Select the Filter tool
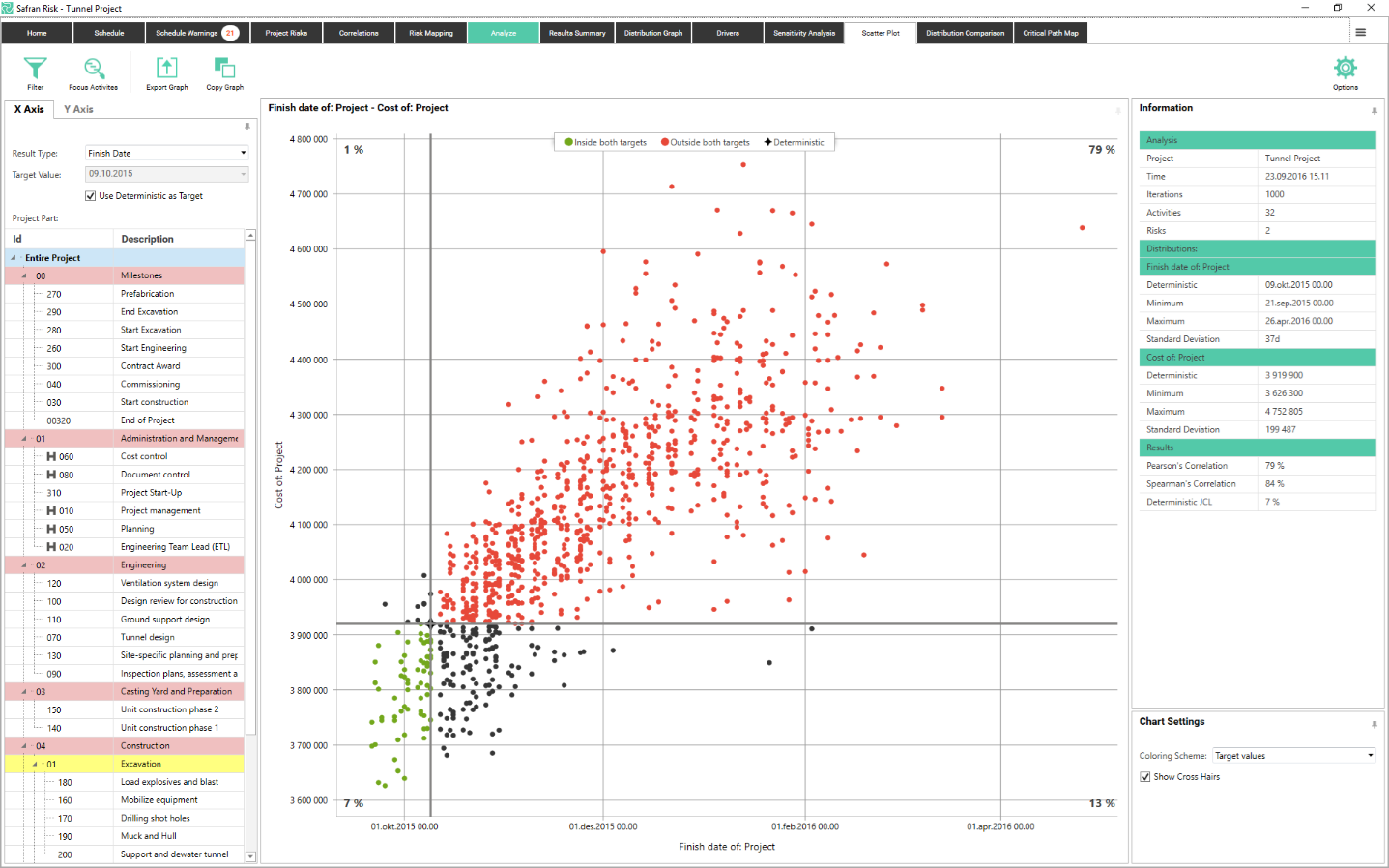This screenshot has height=868, width=1389. (35, 72)
